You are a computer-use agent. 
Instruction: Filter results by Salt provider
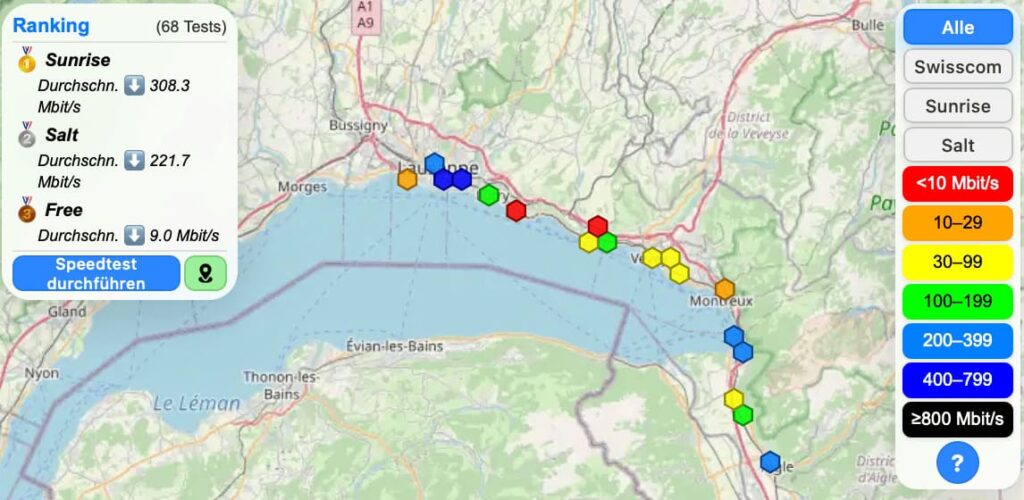[x=957, y=145]
